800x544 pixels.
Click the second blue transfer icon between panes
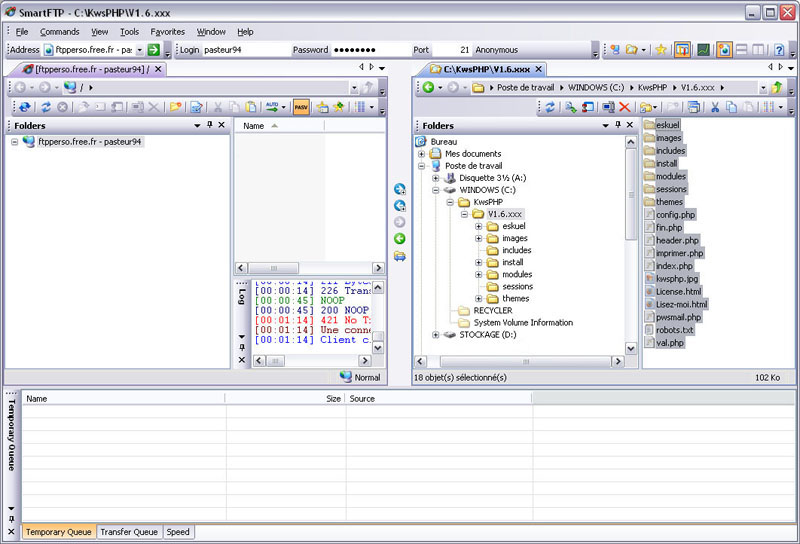(400, 206)
